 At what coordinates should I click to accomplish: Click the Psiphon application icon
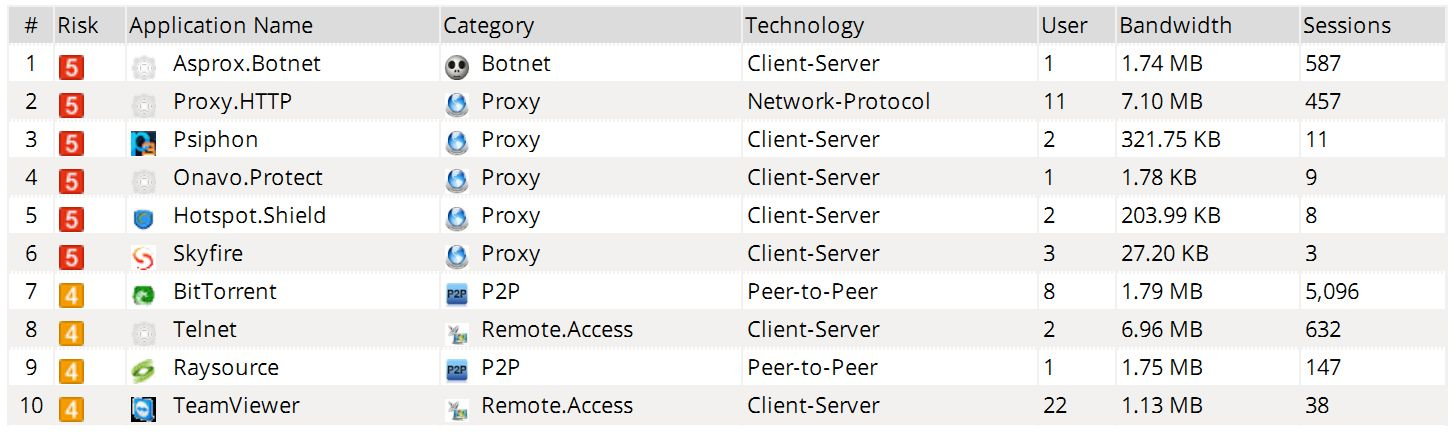143,142
